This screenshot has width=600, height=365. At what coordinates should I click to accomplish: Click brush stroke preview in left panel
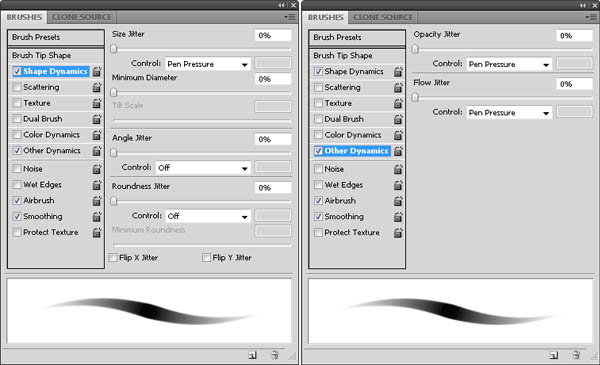coord(149,311)
